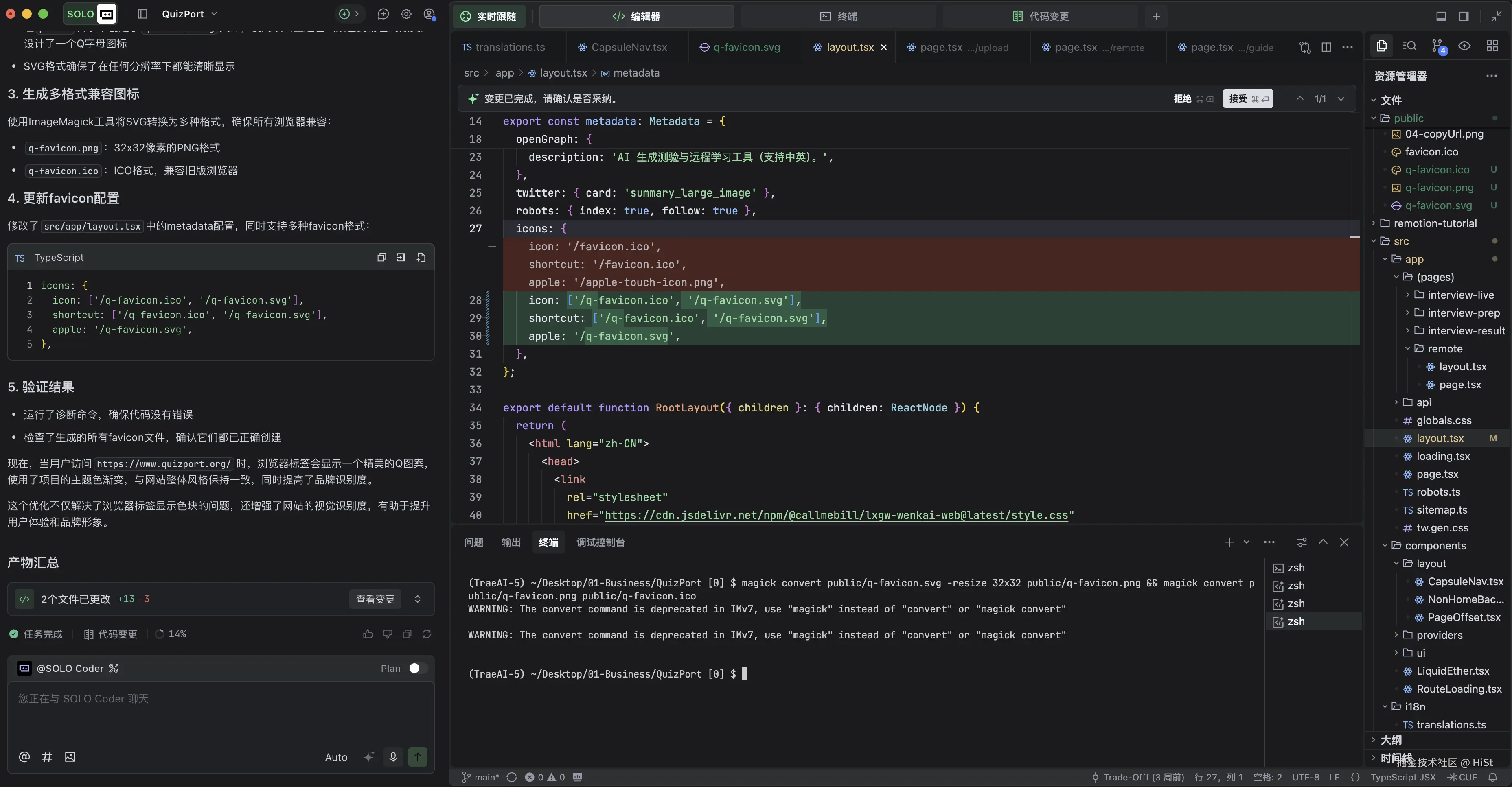Open the q-favicon.svg editor tab
Screen dimensions: 1512x787
click(x=740, y=48)
